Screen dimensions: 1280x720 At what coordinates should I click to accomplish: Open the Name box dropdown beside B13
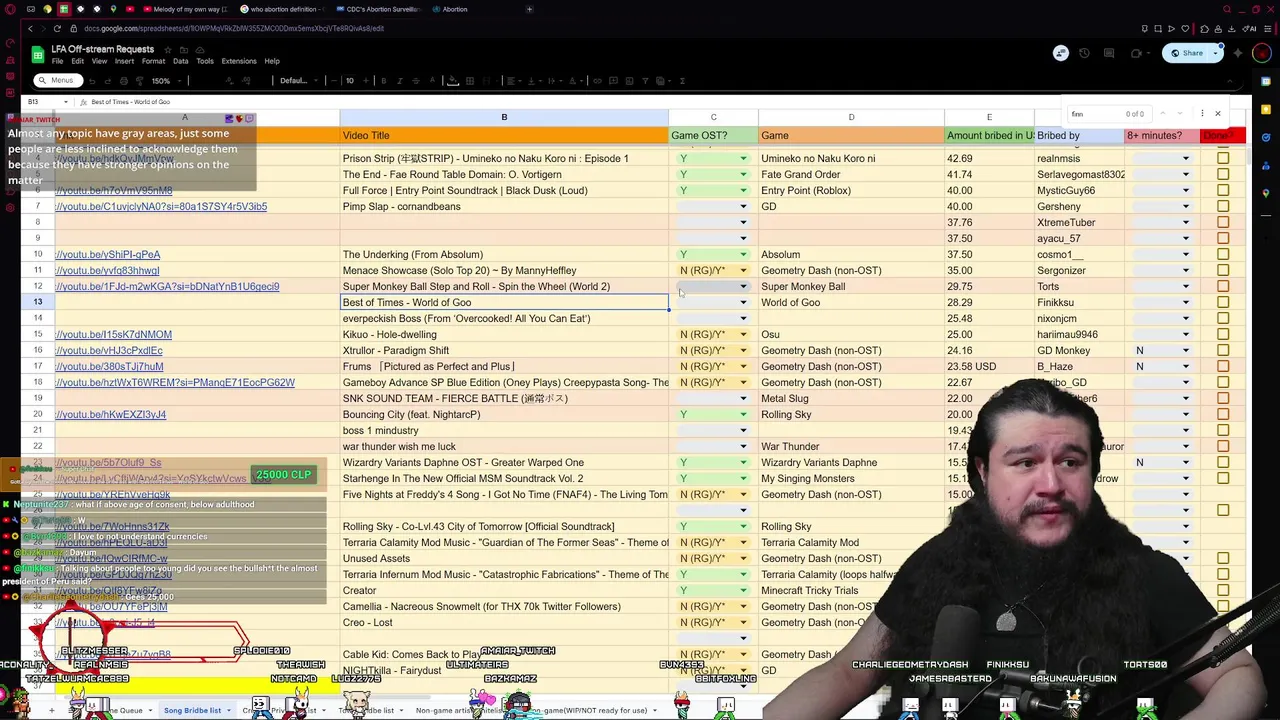coord(65,102)
